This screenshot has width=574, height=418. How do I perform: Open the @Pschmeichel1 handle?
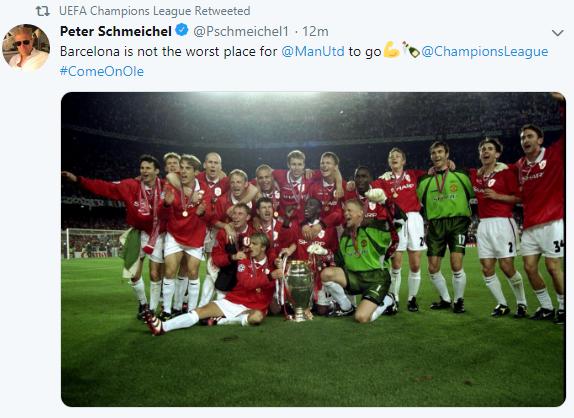click(x=241, y=31)
